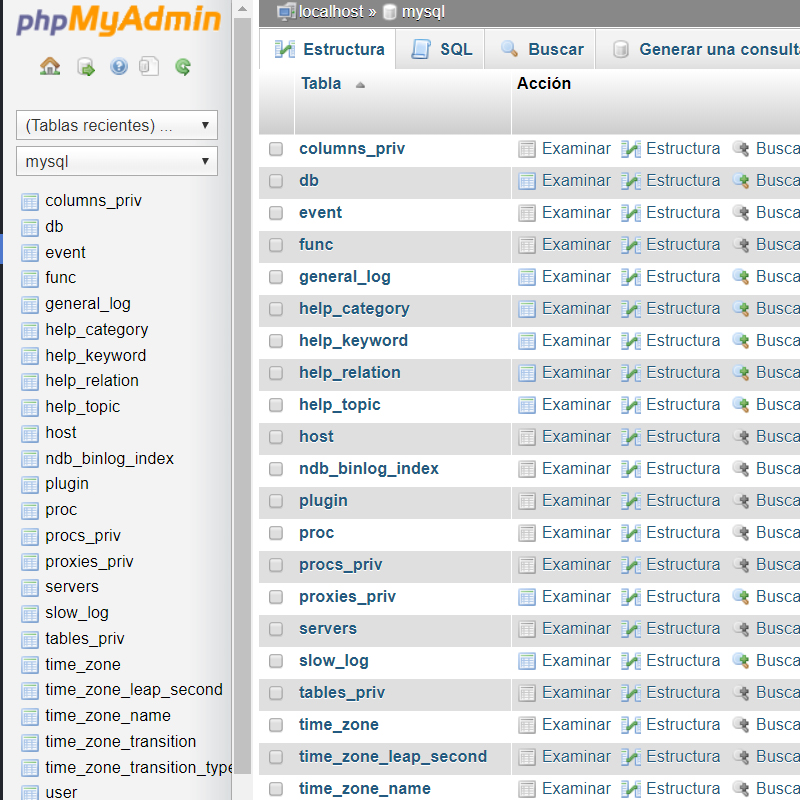Image resolution: width=800 pixels, height=800 pixels.
Task: Click Estructura icon in the event row
Action: tap(631, 213)
